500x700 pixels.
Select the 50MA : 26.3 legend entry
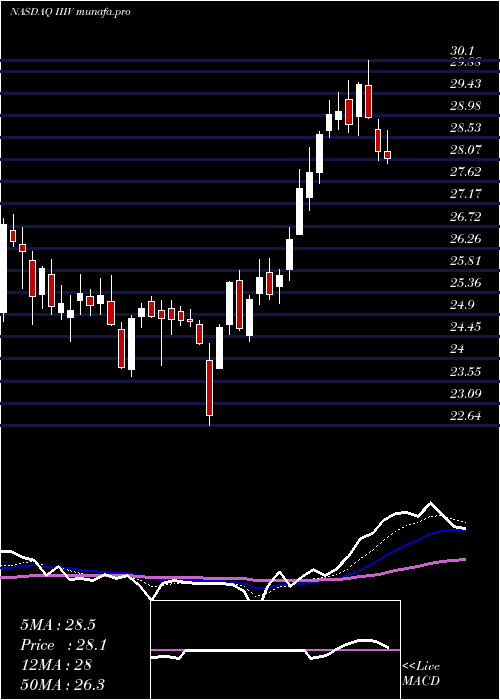click(x=62, y=684)
